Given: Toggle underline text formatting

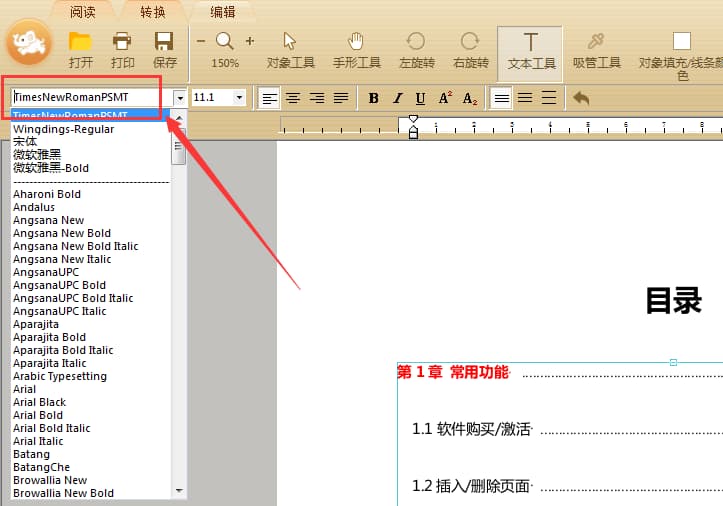Looking at the screenshot, I should tap(420, 98).
